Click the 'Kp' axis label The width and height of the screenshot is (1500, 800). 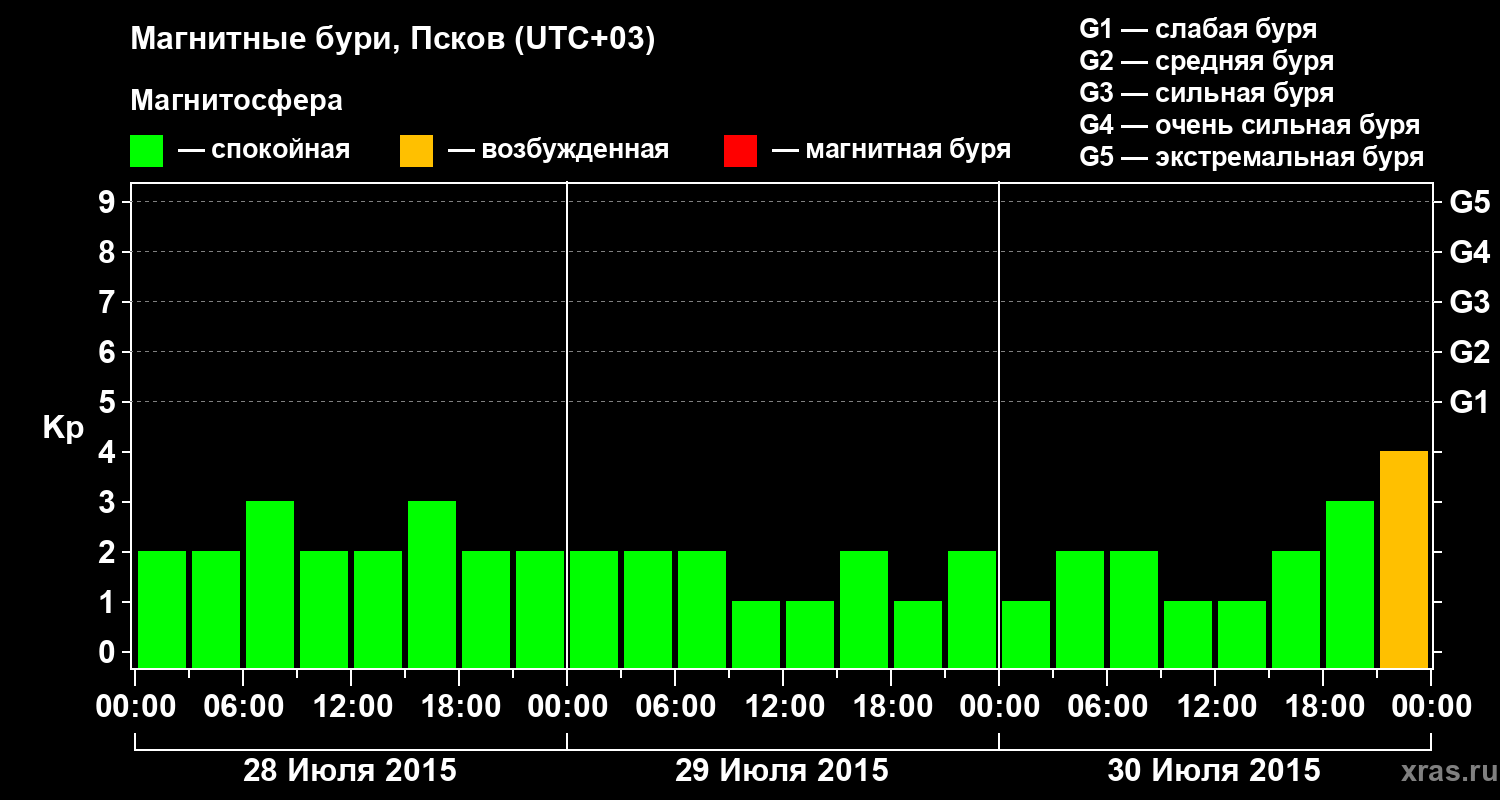coord(63,429)
